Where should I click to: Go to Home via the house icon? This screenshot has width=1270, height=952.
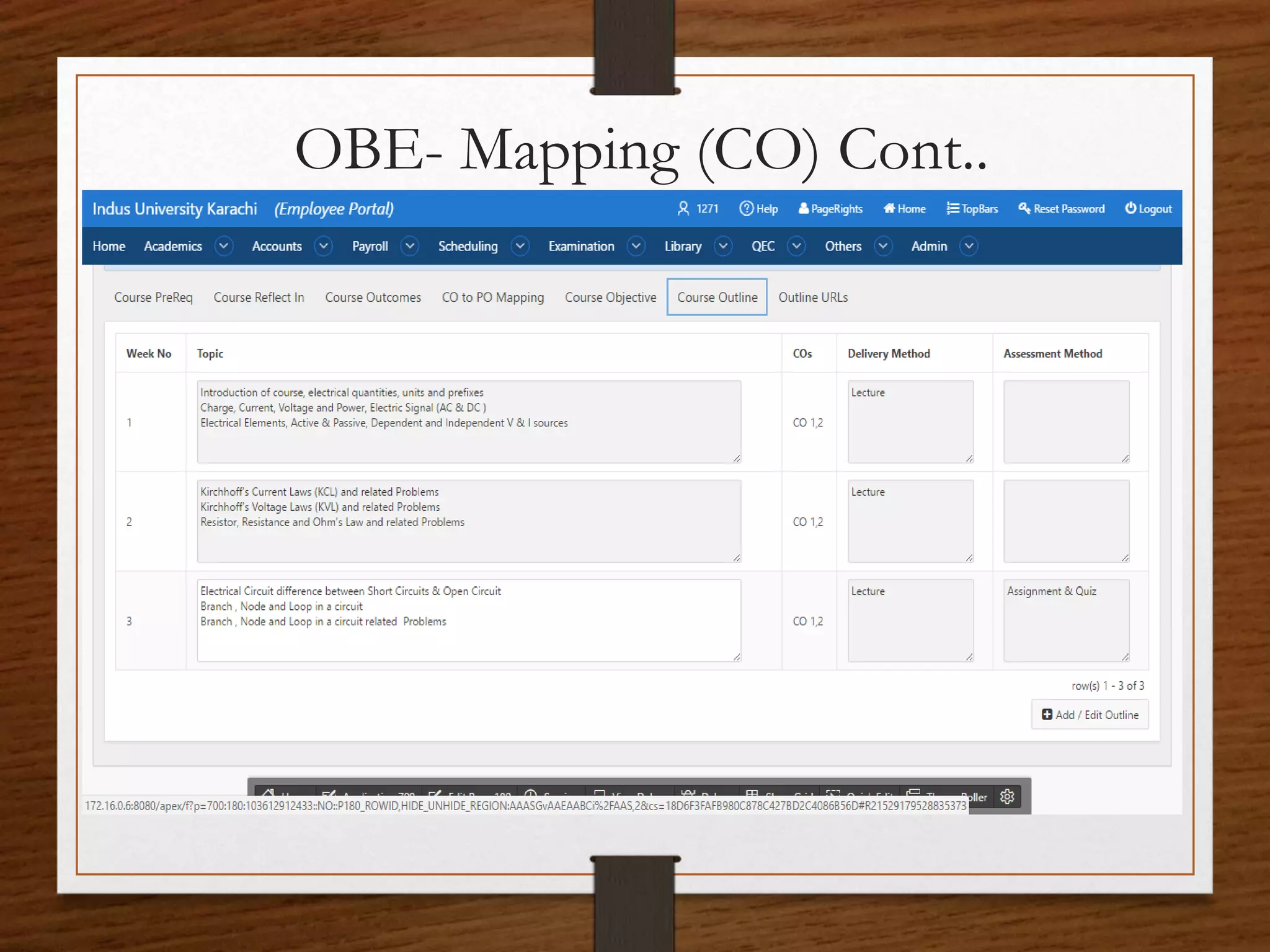(x=889, y=208)
